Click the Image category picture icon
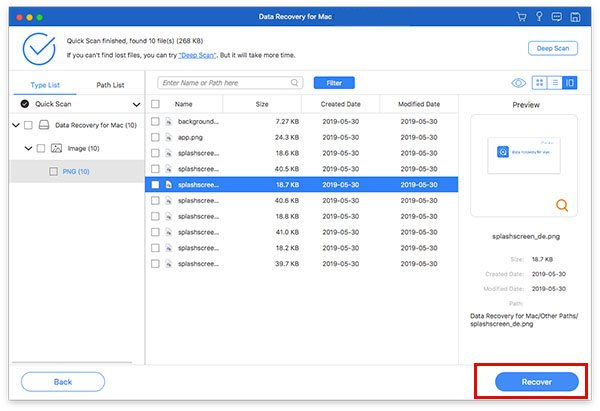This screenshot has width=600, height=411. click(x=56, y=148)
